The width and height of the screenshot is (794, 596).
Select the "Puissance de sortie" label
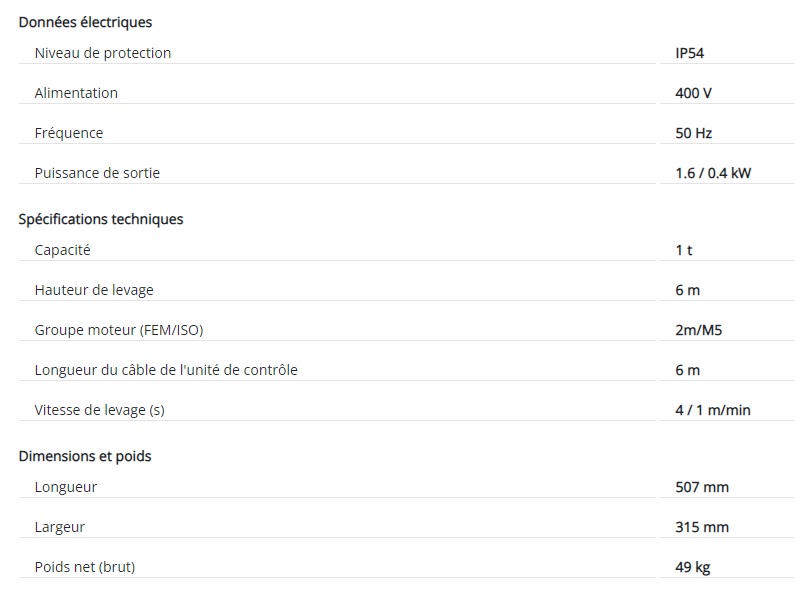point(97,173)
